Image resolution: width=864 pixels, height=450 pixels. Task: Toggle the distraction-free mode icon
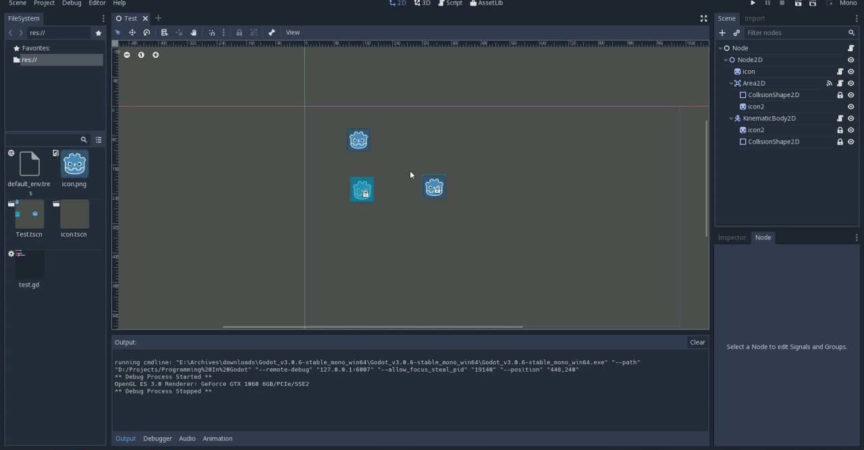(703, 18)
